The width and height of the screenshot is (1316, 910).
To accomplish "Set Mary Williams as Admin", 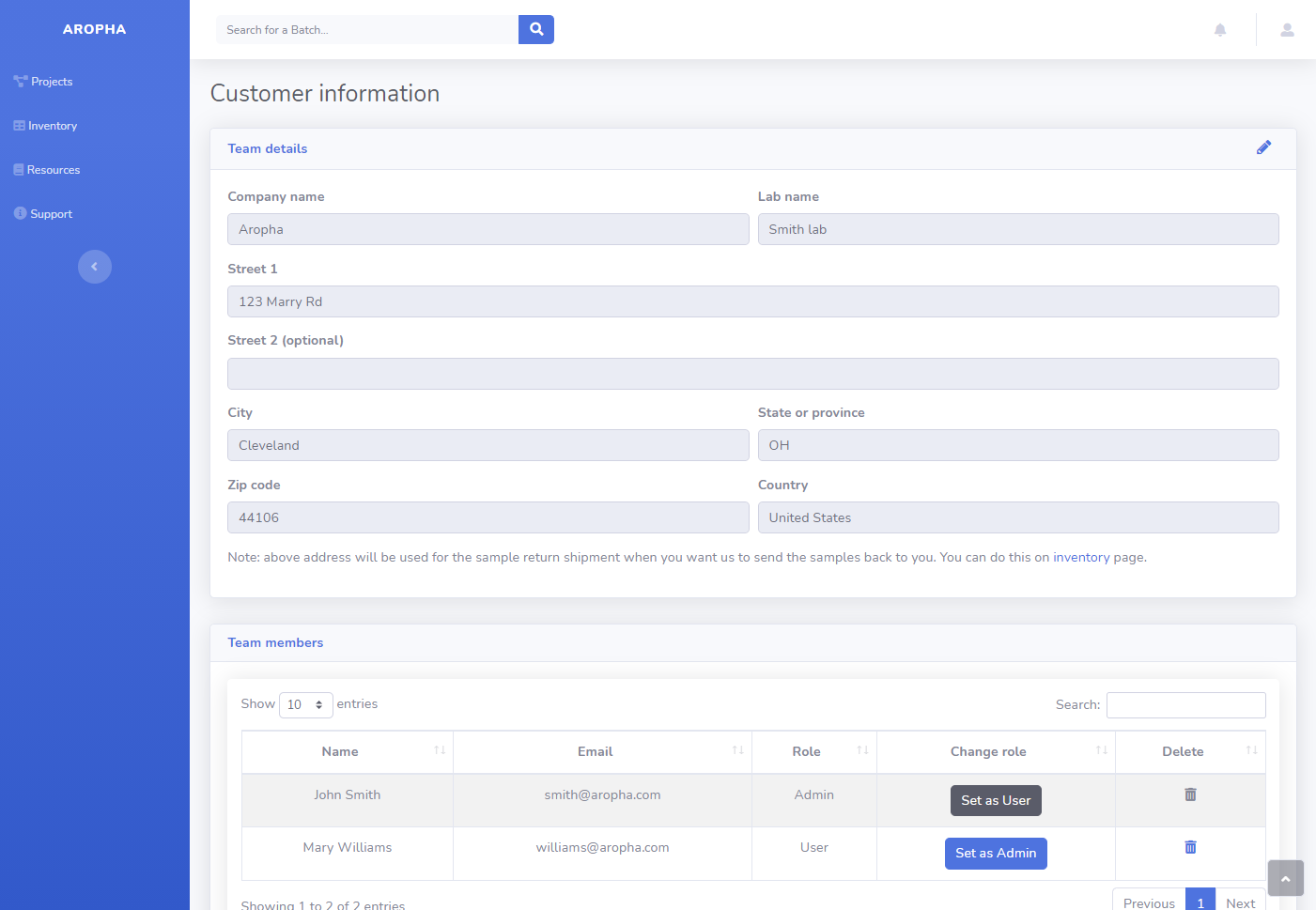I will tap(996, 853).
